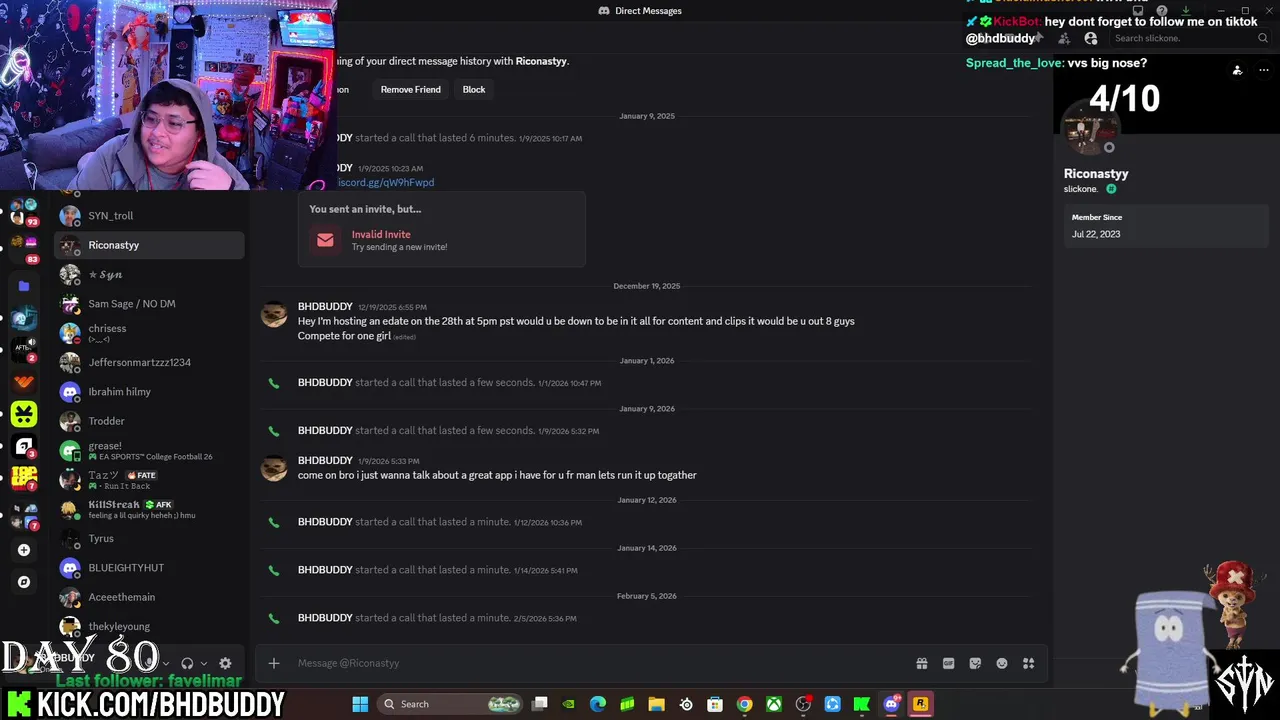Image resolution: width=1280 pixels, height=720 pixels.
Task: Open NVIDIA app from taskbar
Action: pos(569,704)
